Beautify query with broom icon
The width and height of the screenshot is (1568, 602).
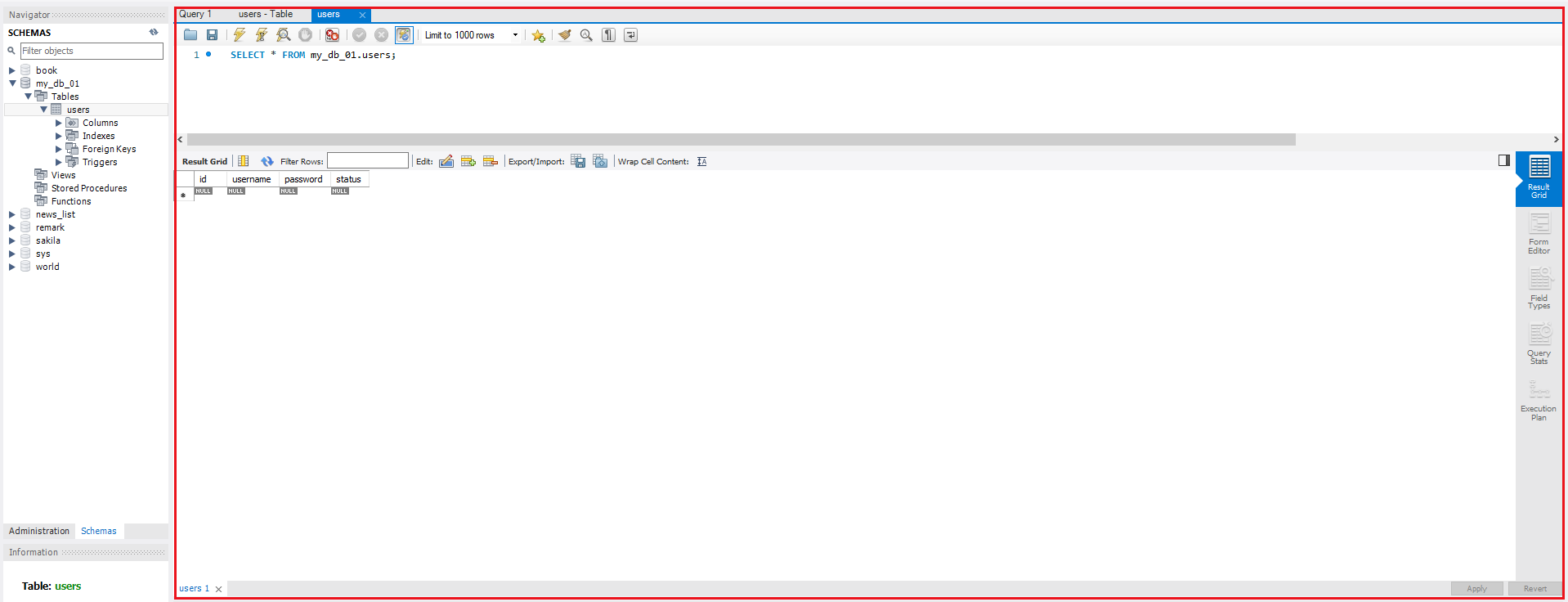564,34
